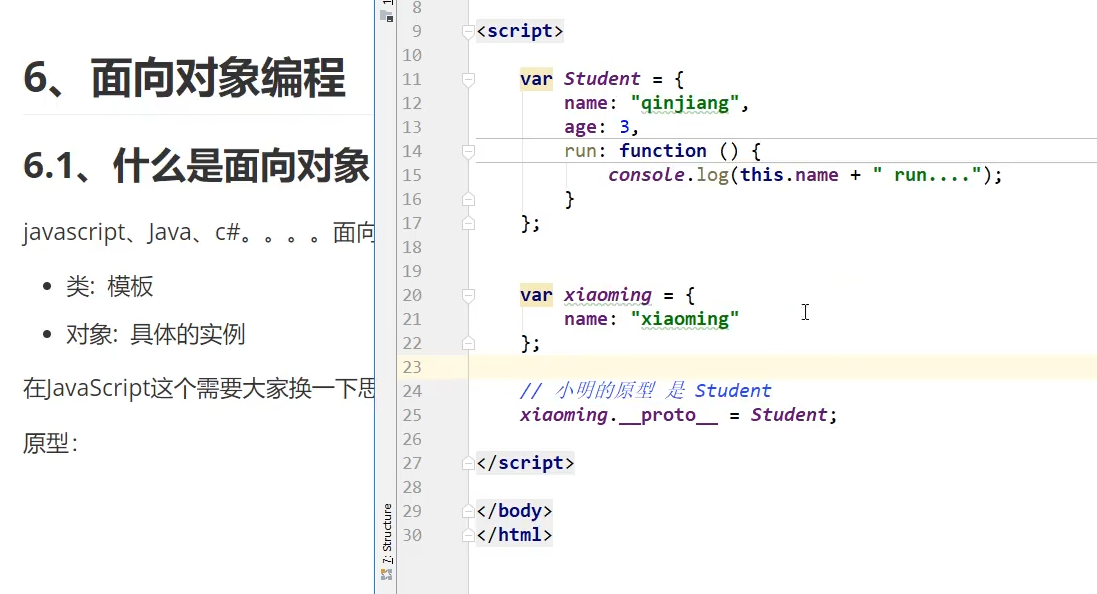Screen dimensions: 1097x594
Task: Click line number 15 to set a breakpoint
Action: click(412, 174)
